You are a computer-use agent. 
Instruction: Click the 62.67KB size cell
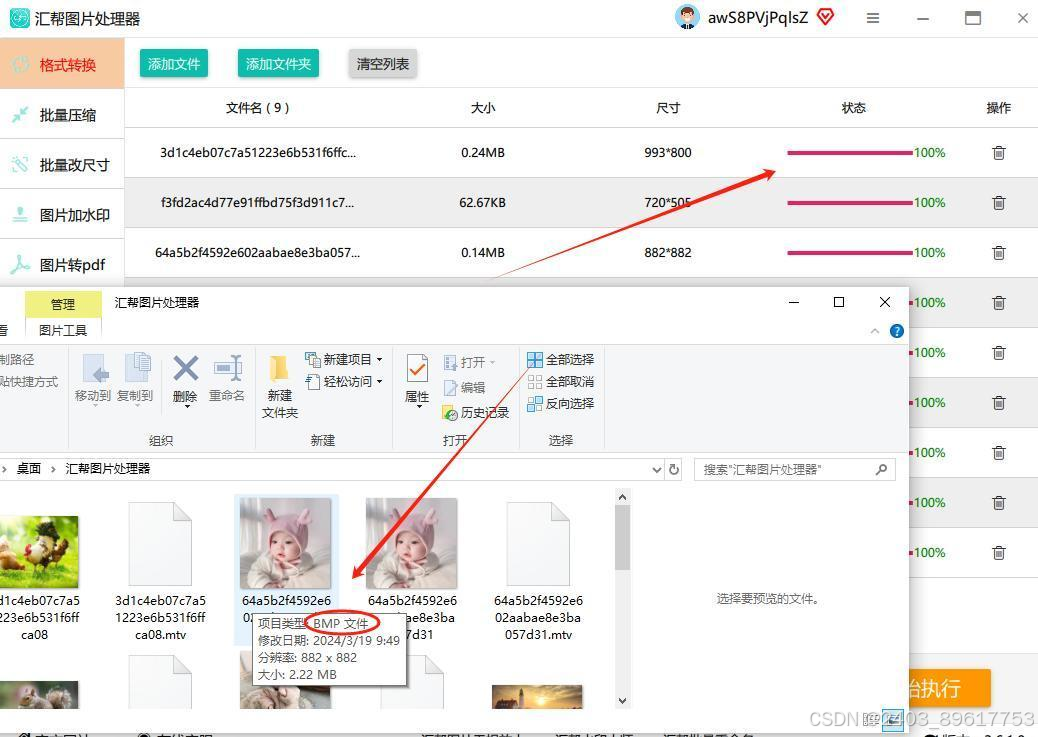pyautogui.click(x=482, y=203)
